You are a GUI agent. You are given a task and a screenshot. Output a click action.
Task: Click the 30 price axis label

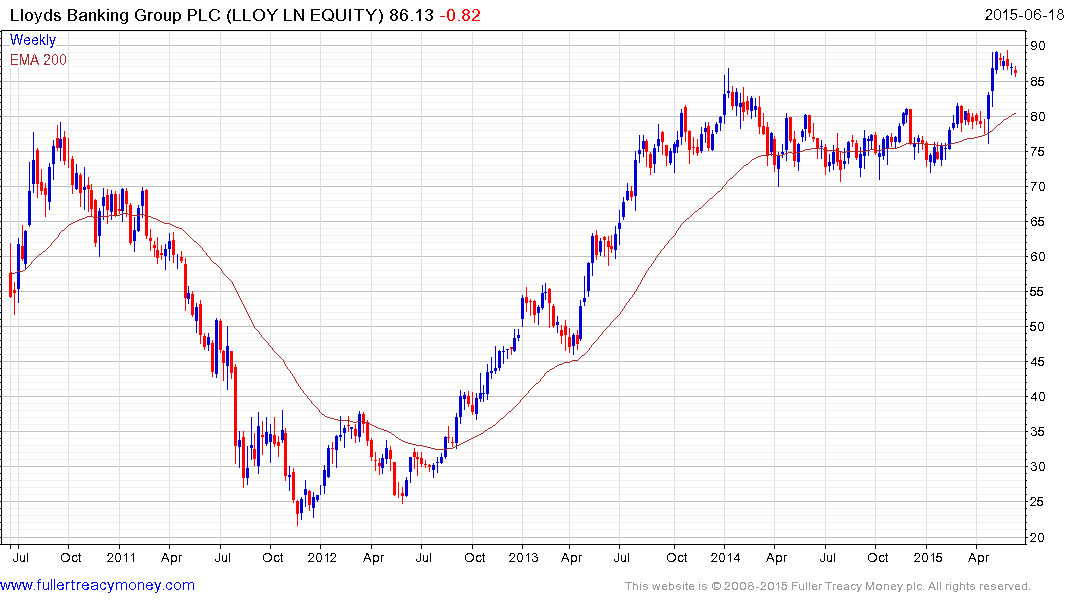pos(1037,466)
